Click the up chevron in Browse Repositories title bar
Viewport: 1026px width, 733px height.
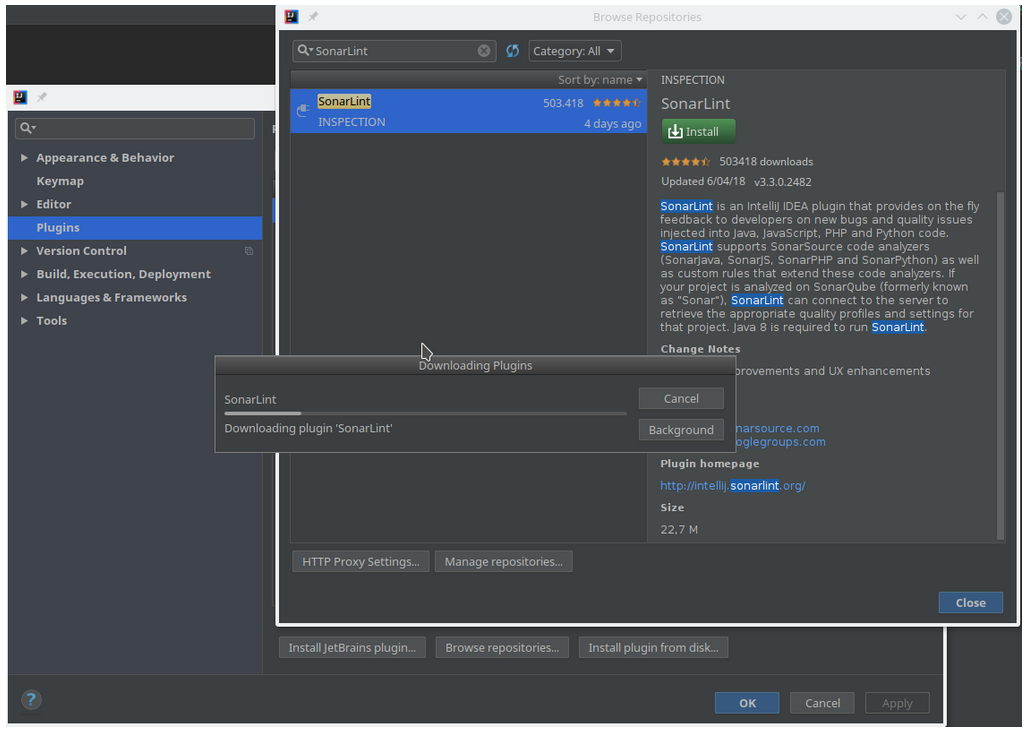pos(982,17)
